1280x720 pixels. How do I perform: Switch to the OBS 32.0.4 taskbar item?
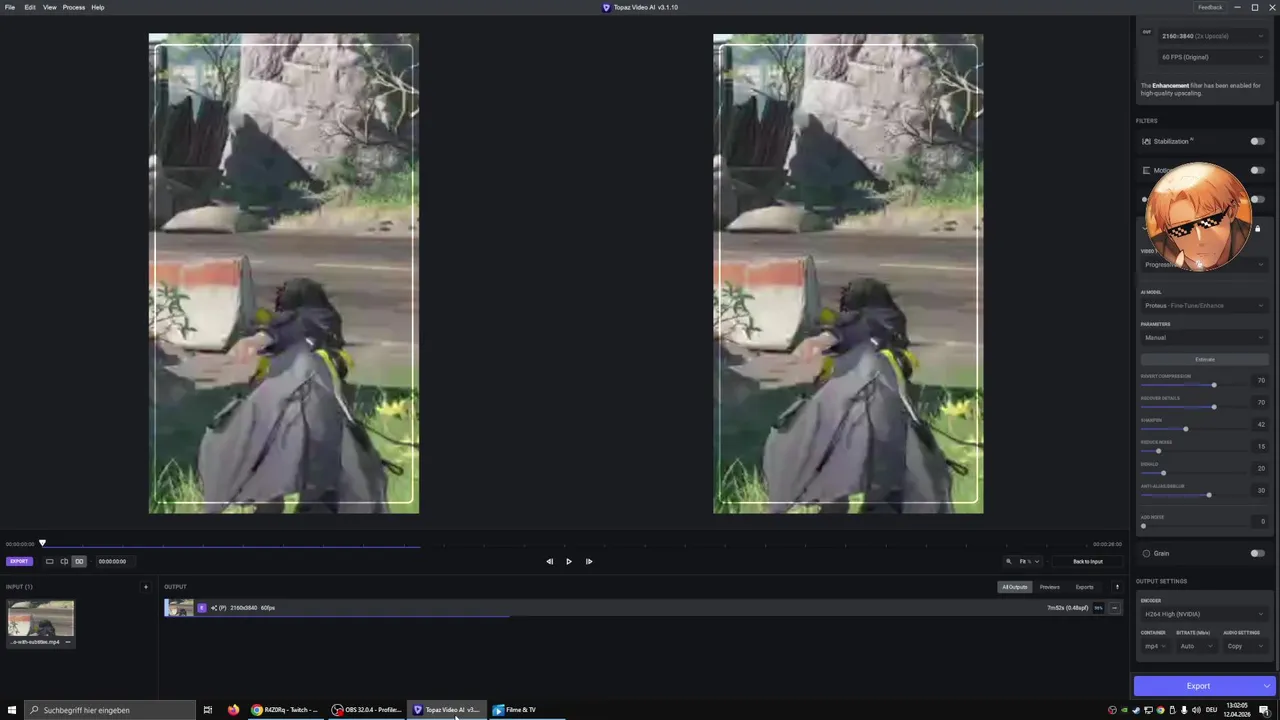[x=367, y=710]
